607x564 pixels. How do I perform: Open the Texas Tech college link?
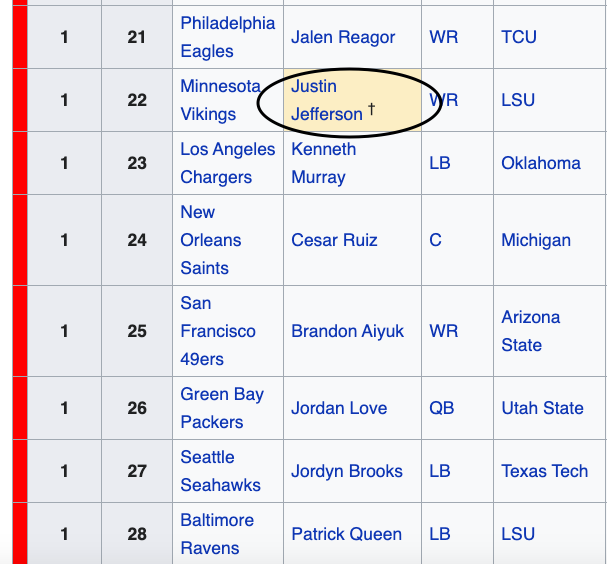pyautogui.click(x=545, y=471)
